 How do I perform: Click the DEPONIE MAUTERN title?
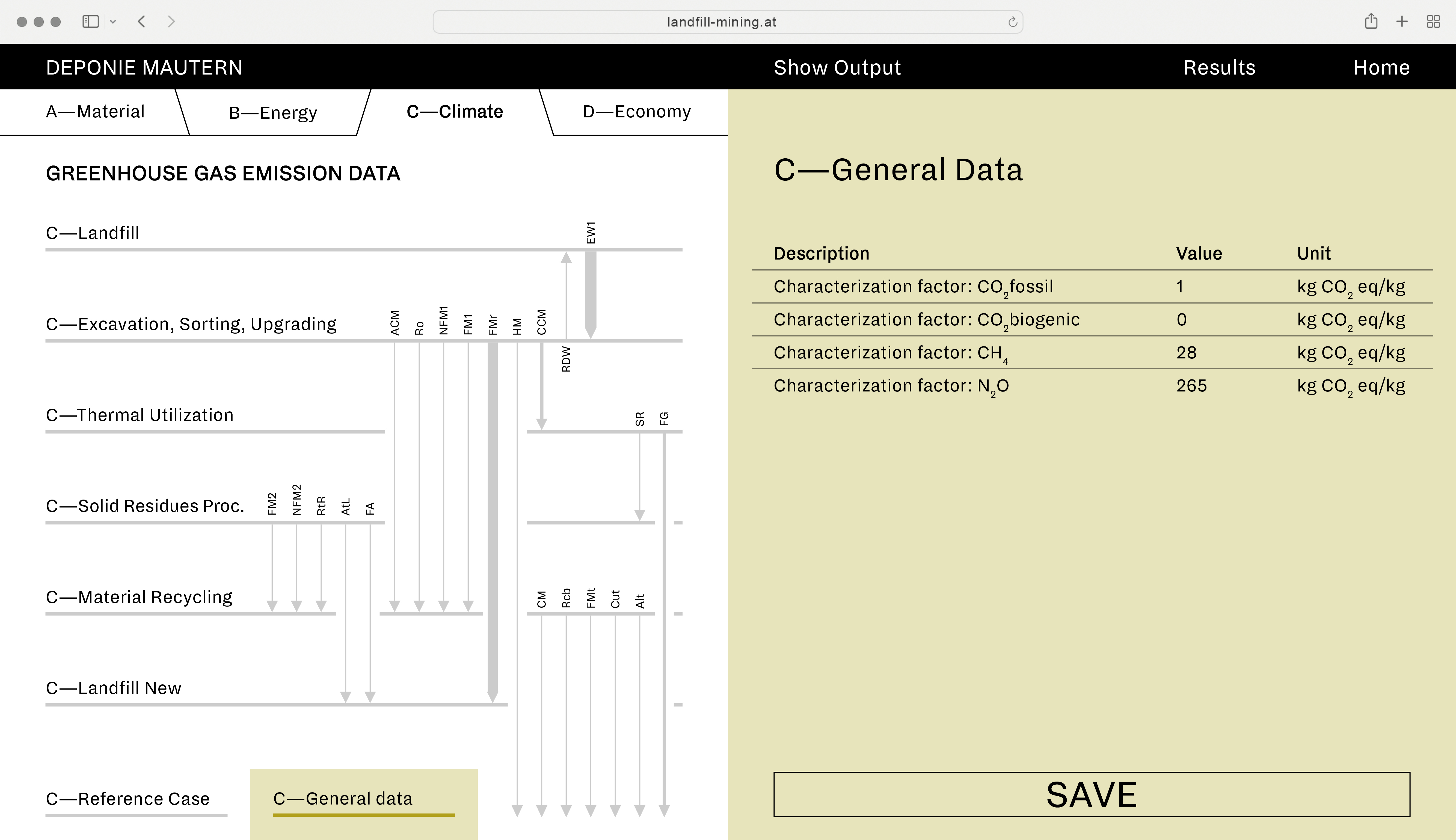pyautogui.click(x=144, y=67)
